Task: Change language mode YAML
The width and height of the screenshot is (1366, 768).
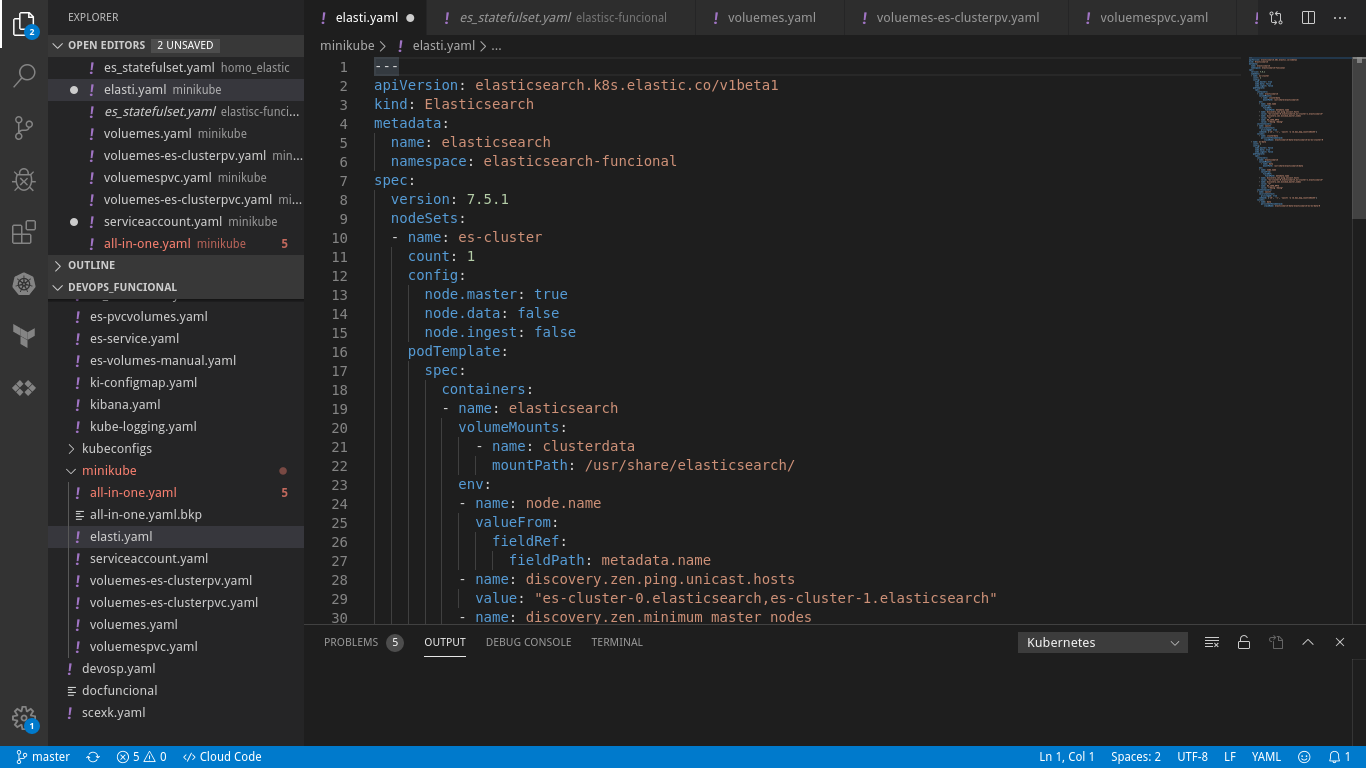Action: click(x=1266, y=757)
